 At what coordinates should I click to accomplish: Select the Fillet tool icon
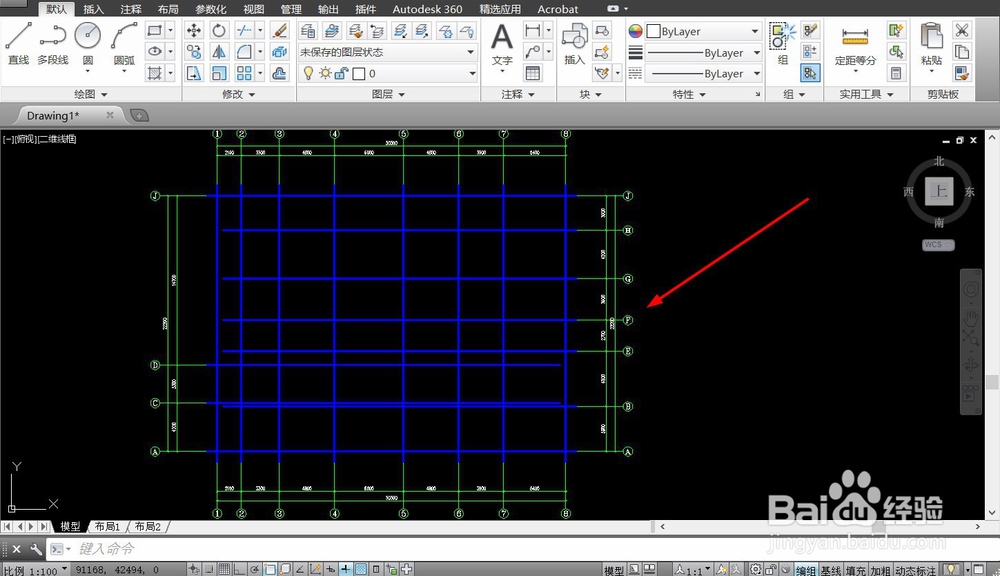coord(244,52)
